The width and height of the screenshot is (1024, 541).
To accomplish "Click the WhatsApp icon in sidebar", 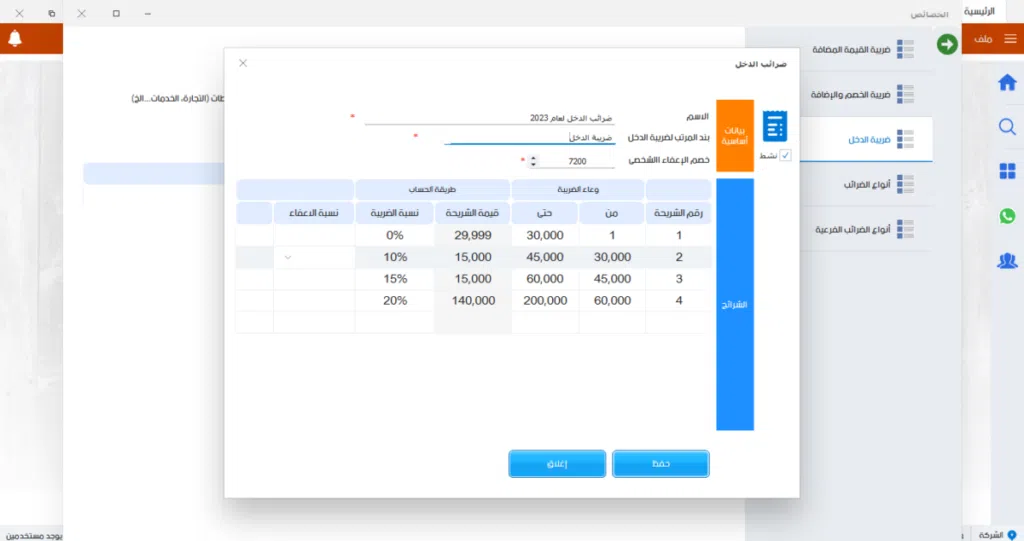I will 1007,216.
